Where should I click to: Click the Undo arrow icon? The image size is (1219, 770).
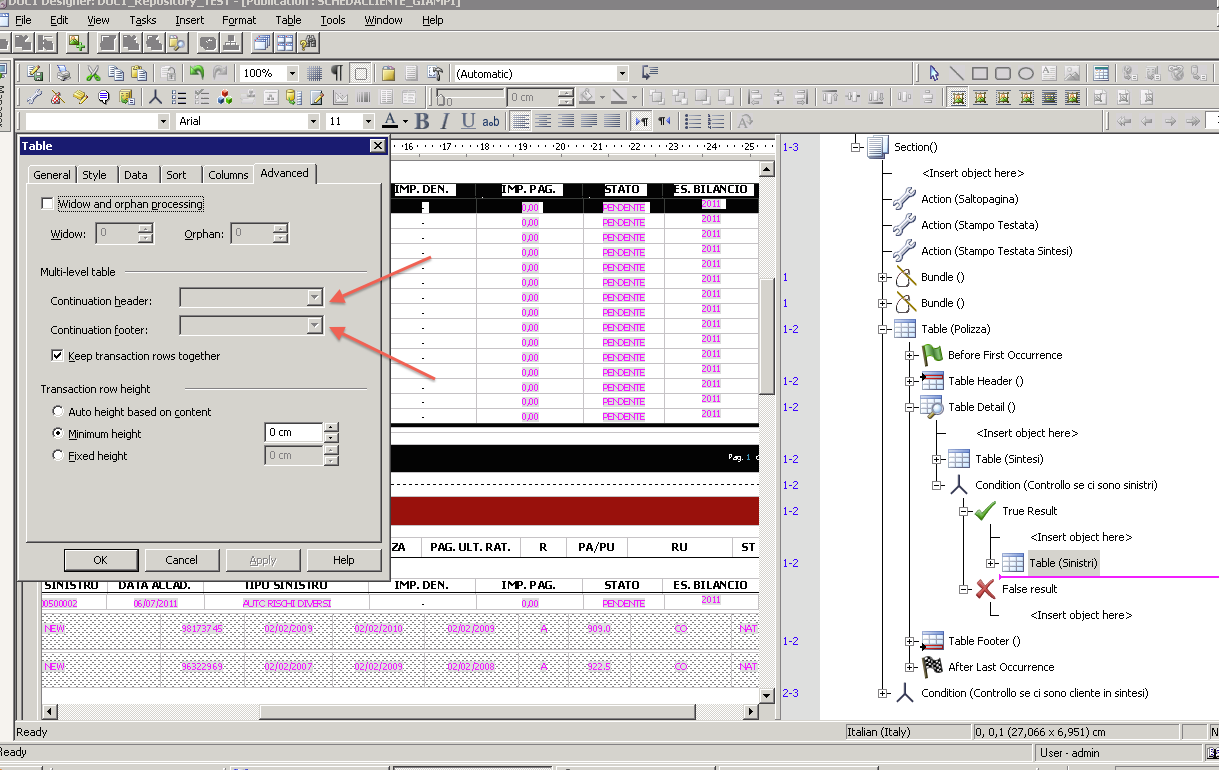196,73
